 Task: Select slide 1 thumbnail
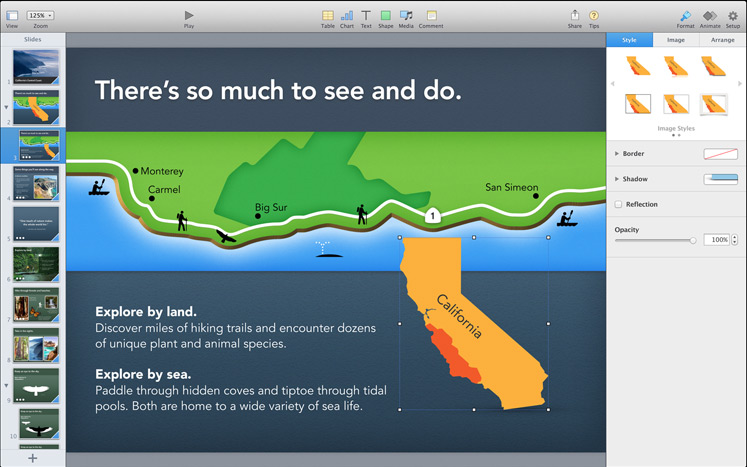[36, 66]
